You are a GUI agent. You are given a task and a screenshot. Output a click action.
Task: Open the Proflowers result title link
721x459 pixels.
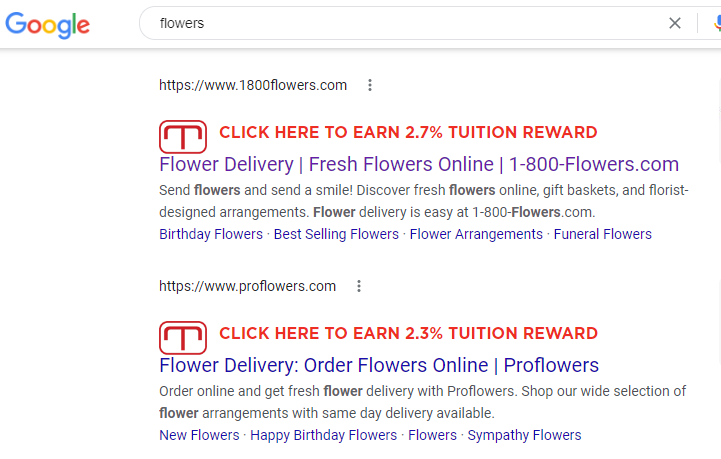click(379, 365)
